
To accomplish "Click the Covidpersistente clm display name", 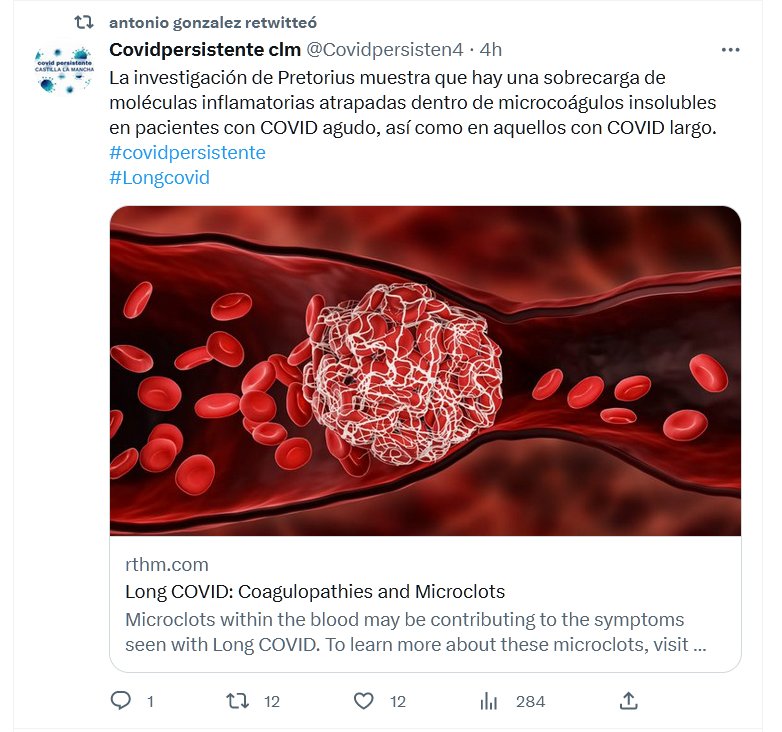I will click(204, 49).
